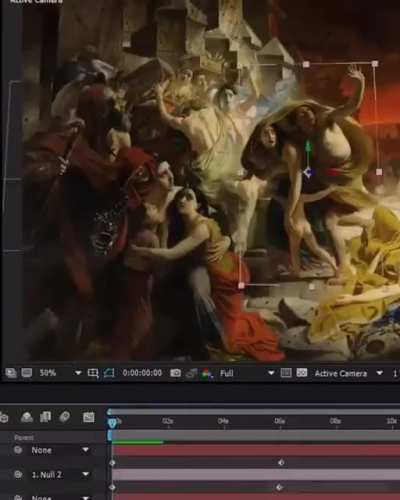
Task: Select the light purple Null layer bar
Action: [256, 475]
